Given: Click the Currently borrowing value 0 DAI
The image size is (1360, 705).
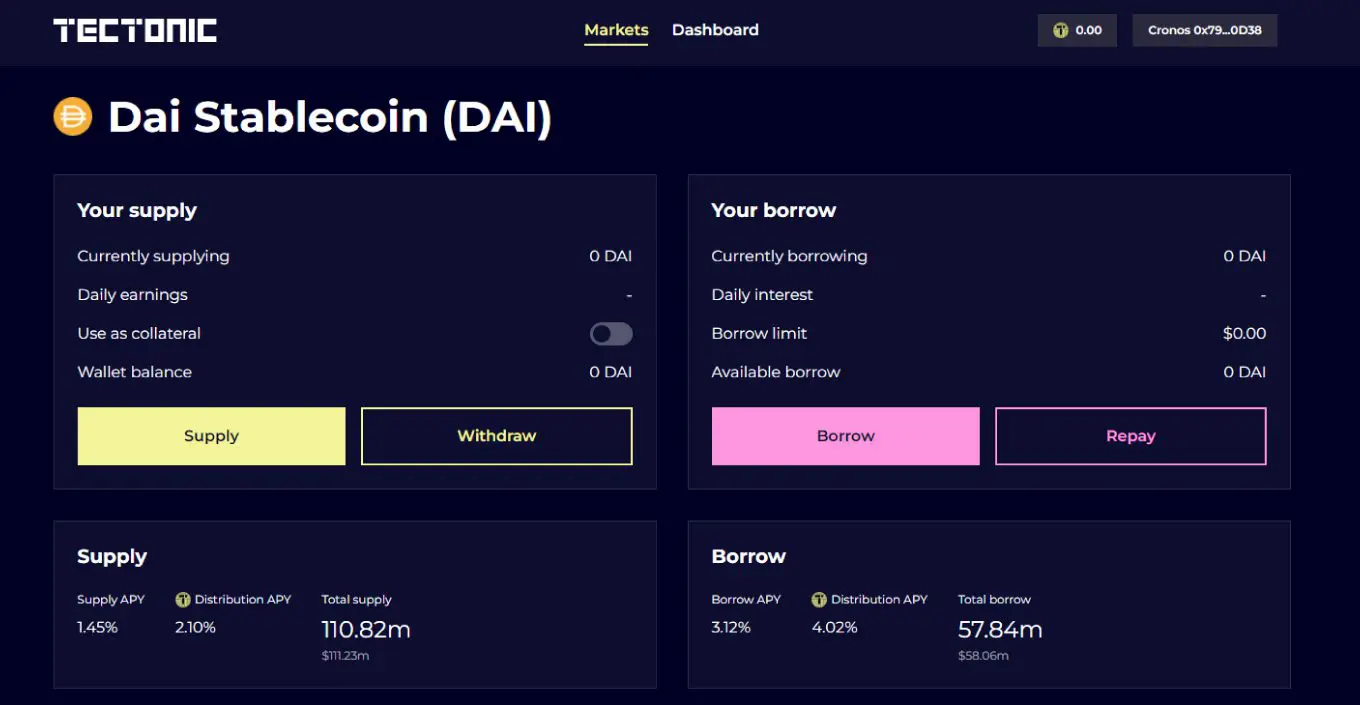Looking at the screenshot, I should tap(1245, 256).
